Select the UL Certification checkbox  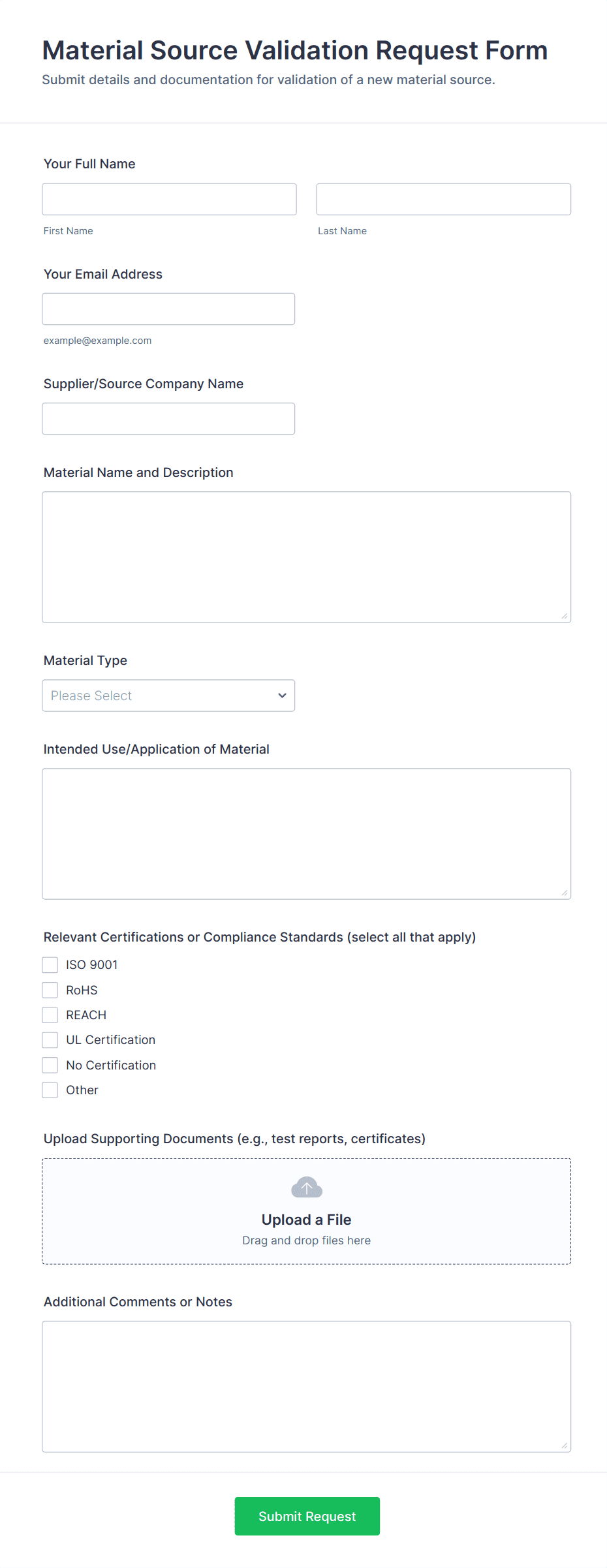point(50,1039)
